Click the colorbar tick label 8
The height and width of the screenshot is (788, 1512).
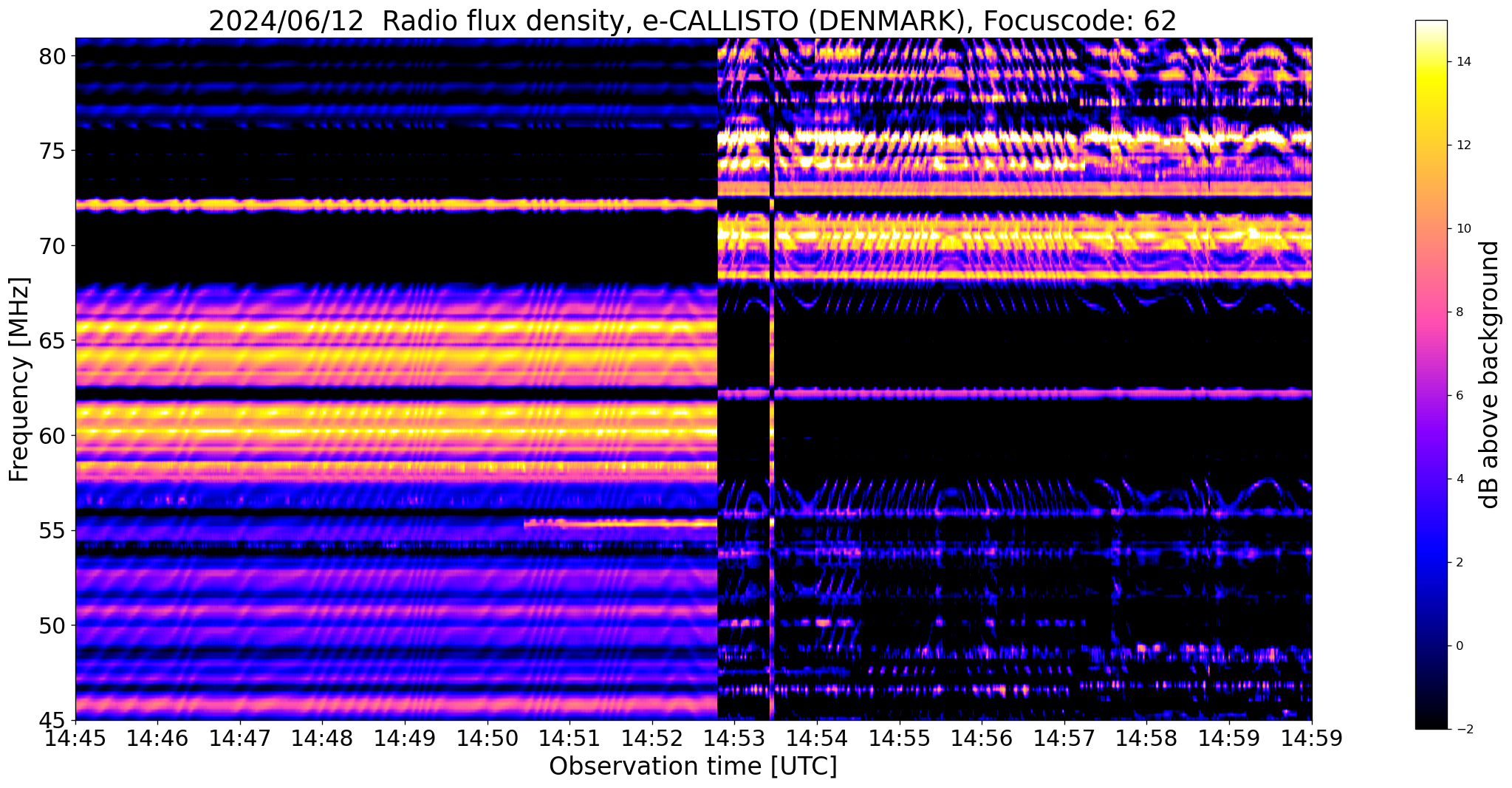[x=1458, y=312]
